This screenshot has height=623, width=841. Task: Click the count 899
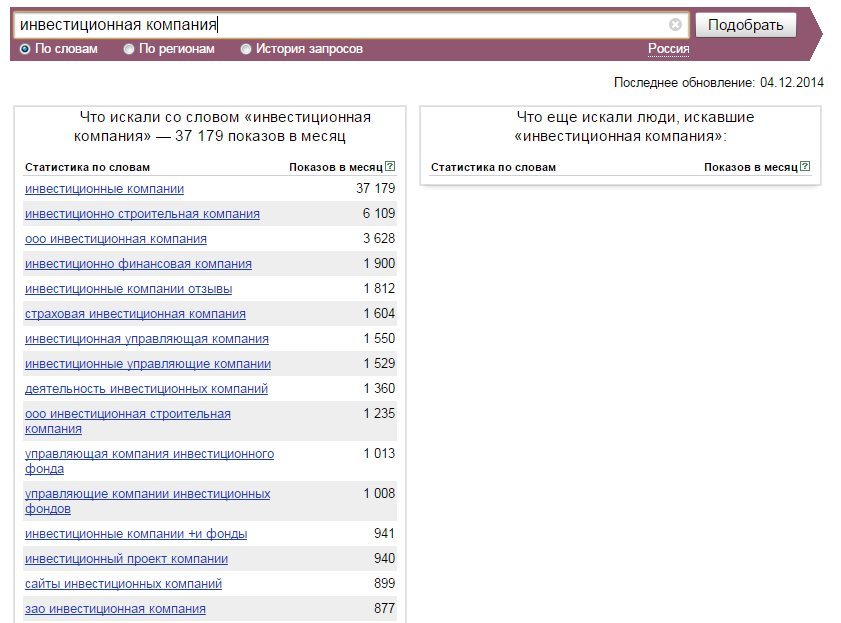pyautogui.click(x=385, y=583)
